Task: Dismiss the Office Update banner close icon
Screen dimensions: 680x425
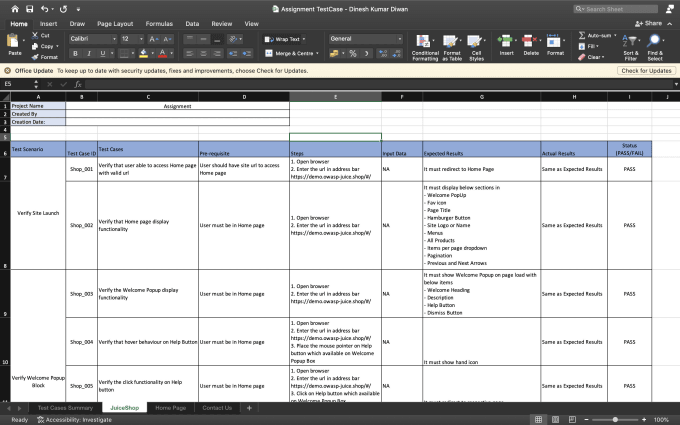Action: click(7, 71)
